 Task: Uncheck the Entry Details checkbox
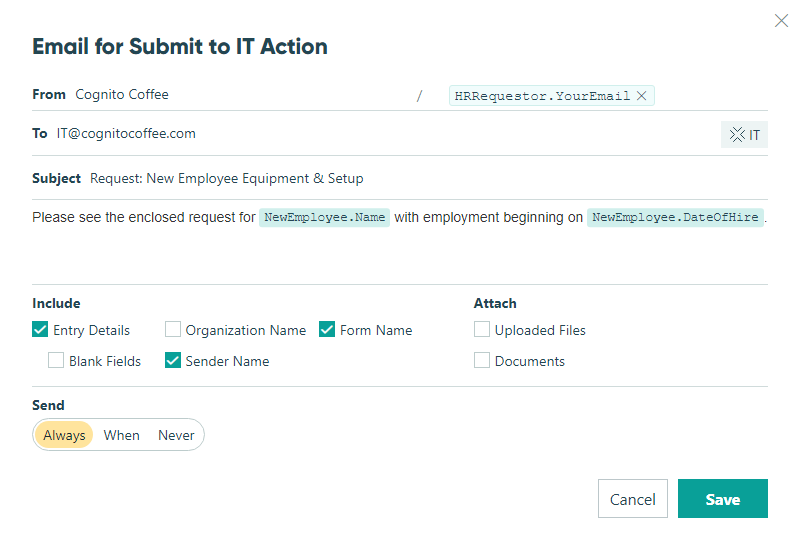point(40,330)
